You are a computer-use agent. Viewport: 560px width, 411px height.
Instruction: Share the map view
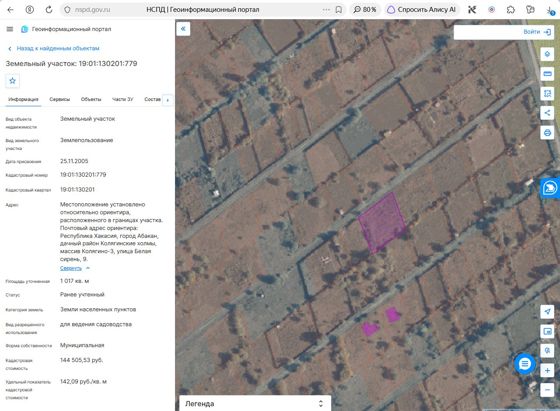tap(547, 113)
